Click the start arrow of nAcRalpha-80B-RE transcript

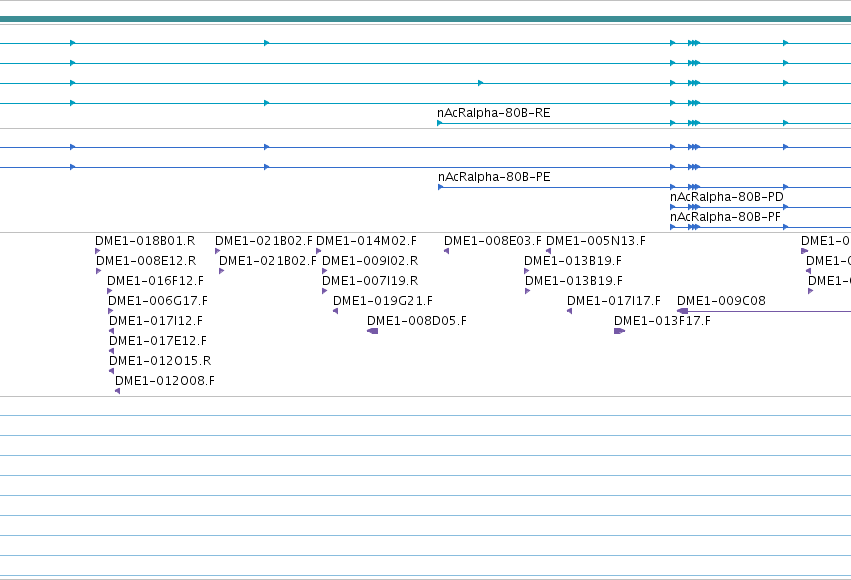tap(440, 123)
